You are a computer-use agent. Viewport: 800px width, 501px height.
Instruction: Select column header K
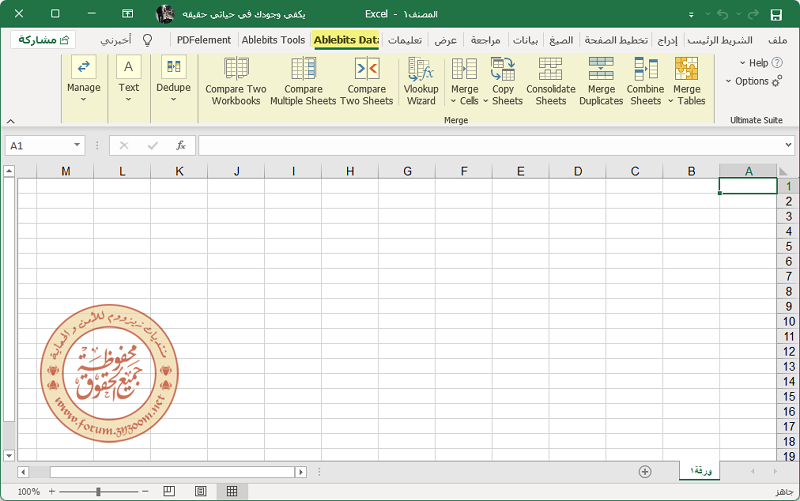(x=179, y=171)
